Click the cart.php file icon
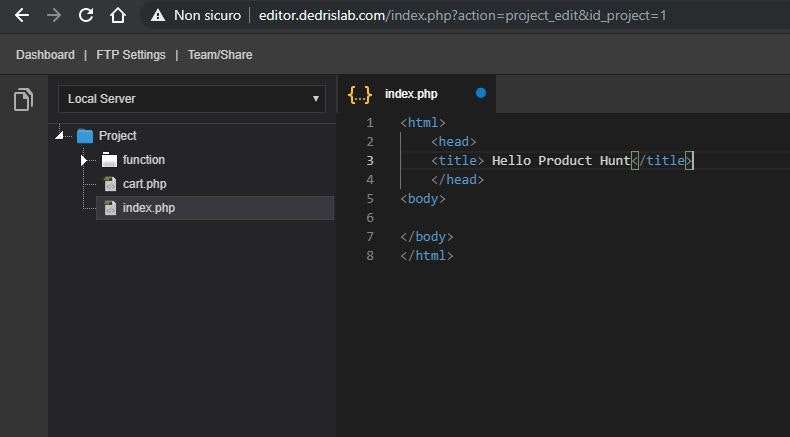The height and width of the screenshot is (437, 790). click(110, 184)
